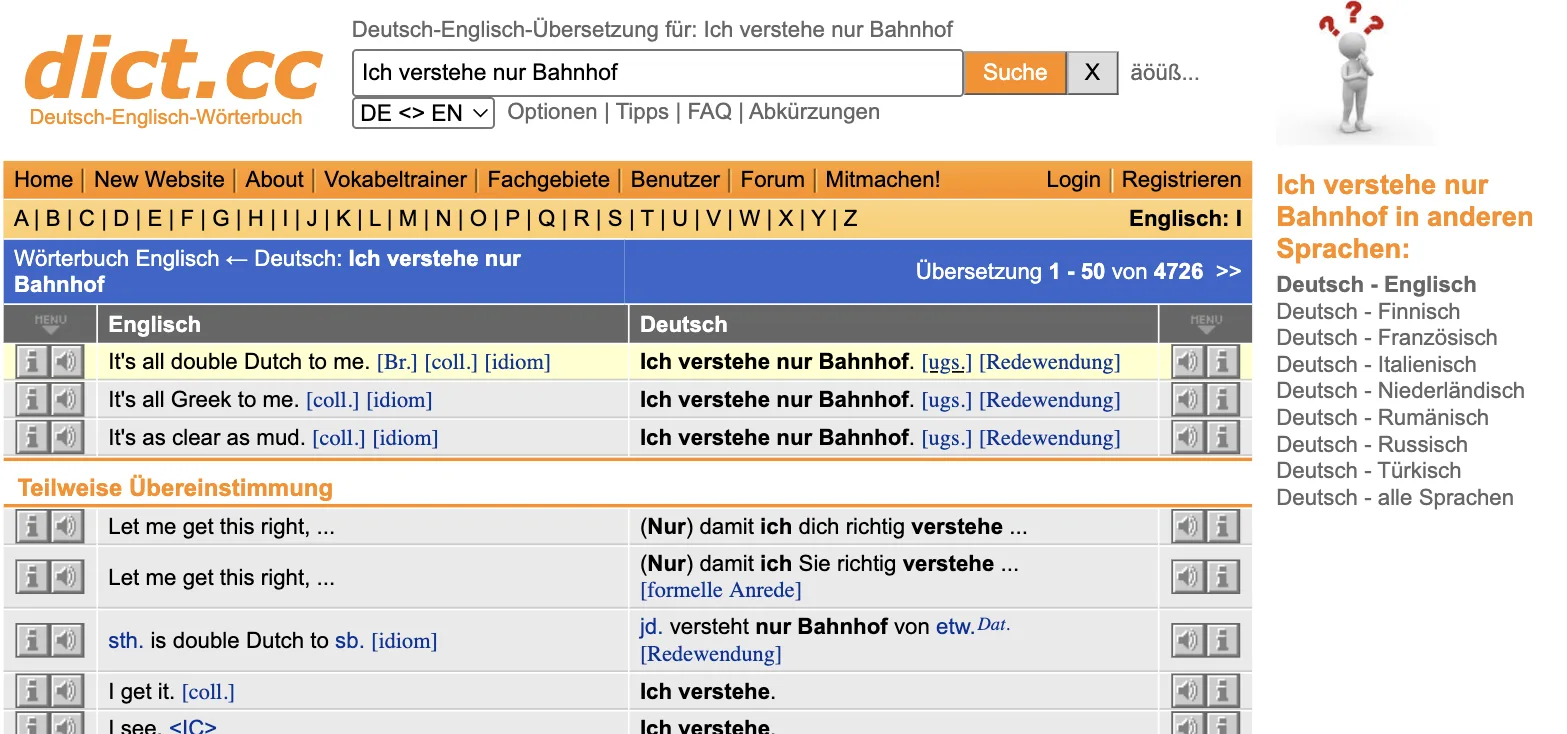1567x734 pixels.
Task: Open German info for "damit ich Sie richtig verstehe"
Action: pos(1222,576)
